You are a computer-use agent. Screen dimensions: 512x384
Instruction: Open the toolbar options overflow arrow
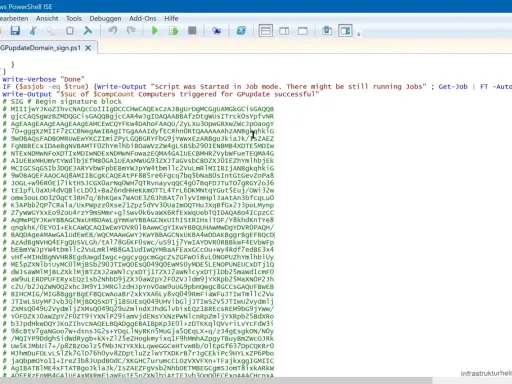pos(359,34)
